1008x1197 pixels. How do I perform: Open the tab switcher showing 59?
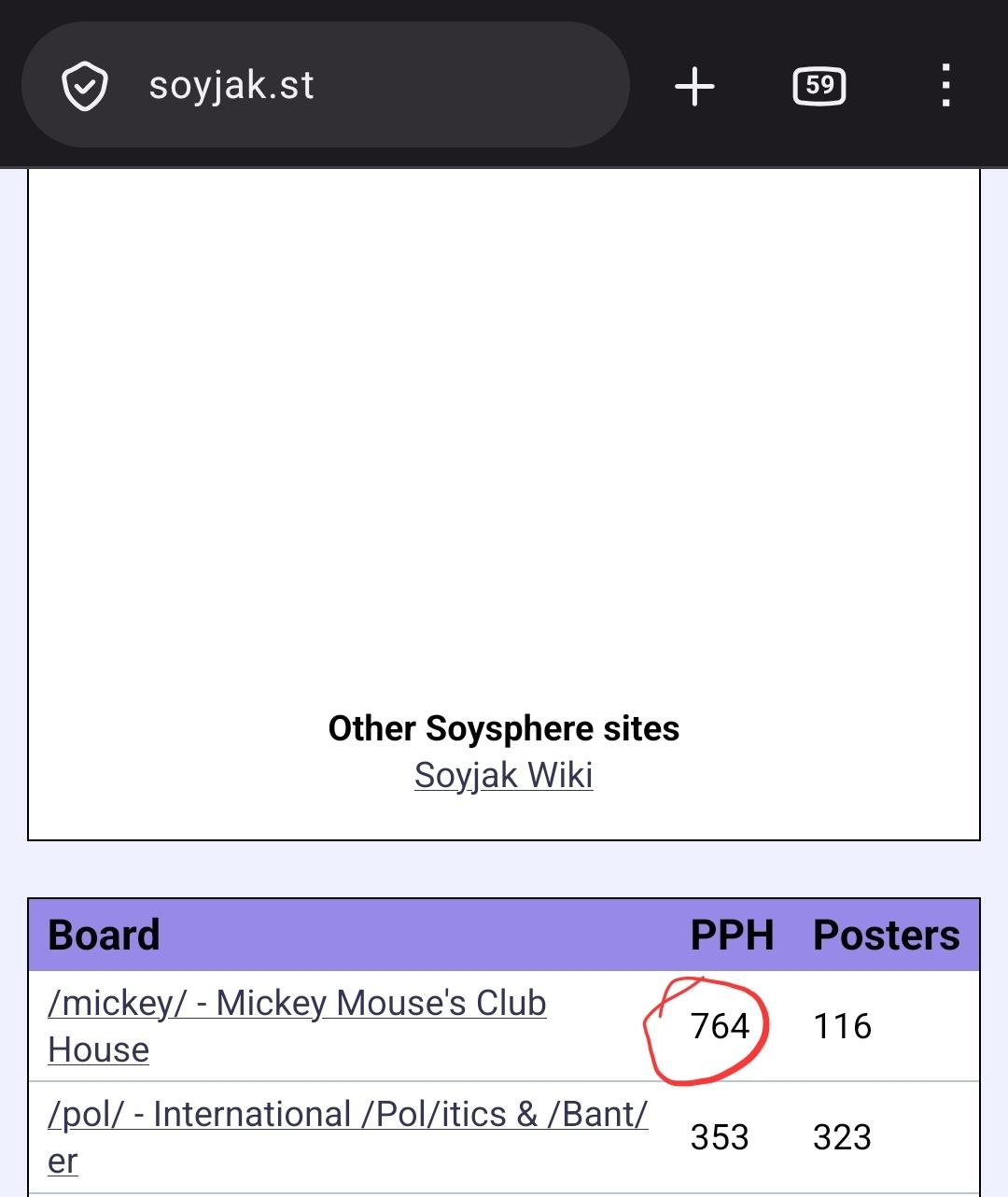819,87
